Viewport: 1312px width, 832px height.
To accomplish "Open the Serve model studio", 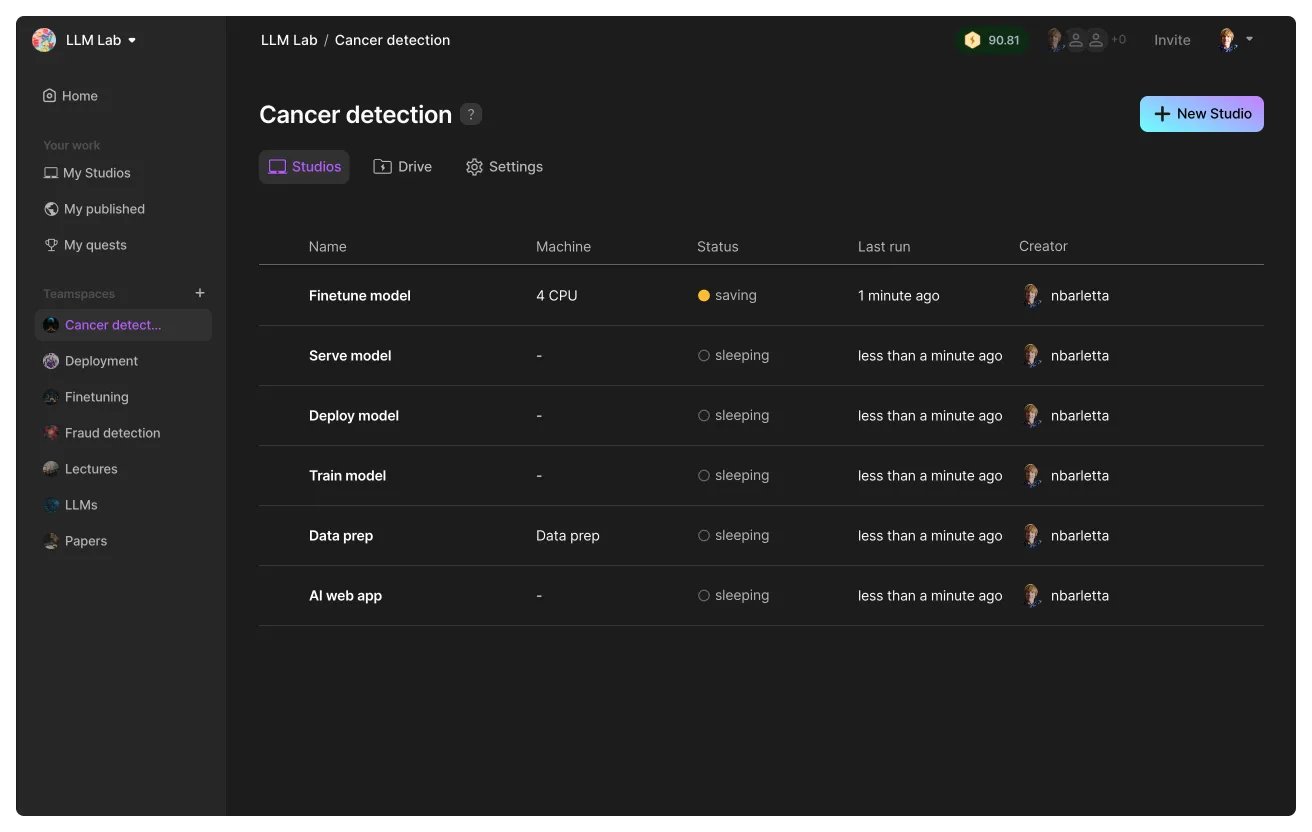I will 350,356.
